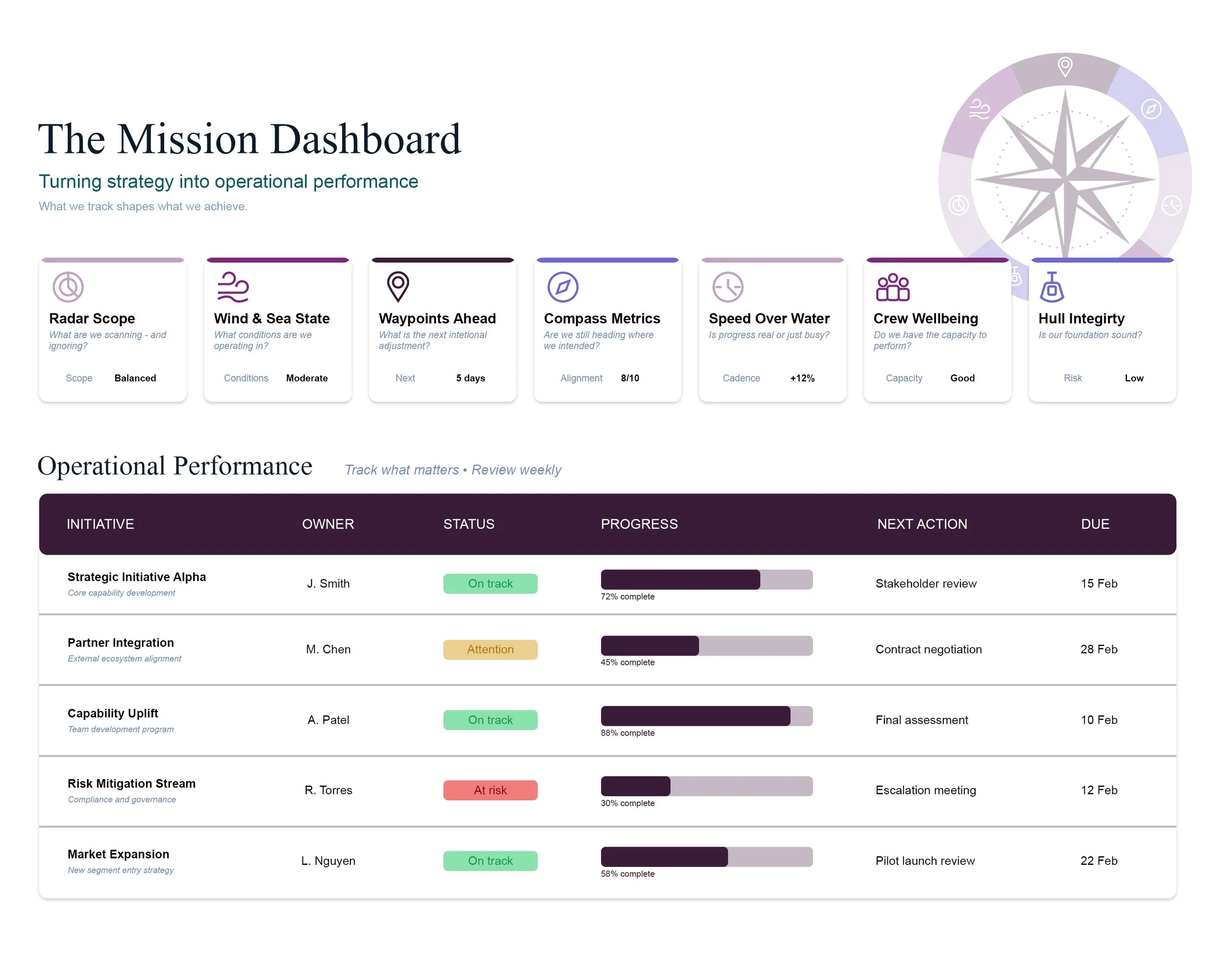Click the Radar Scope card icon

pos(68,287)
